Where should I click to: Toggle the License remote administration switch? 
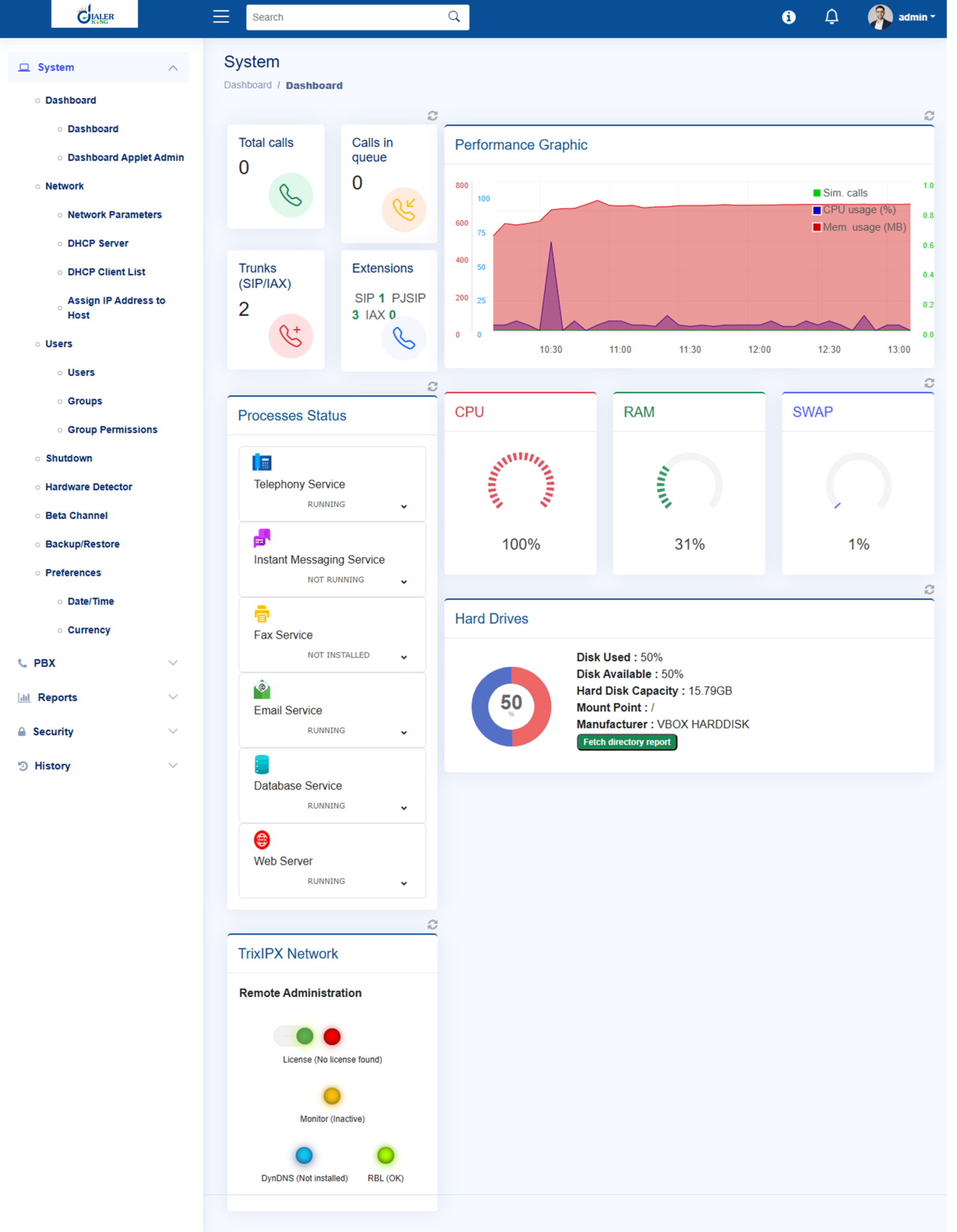click(x=295, y=1036)
